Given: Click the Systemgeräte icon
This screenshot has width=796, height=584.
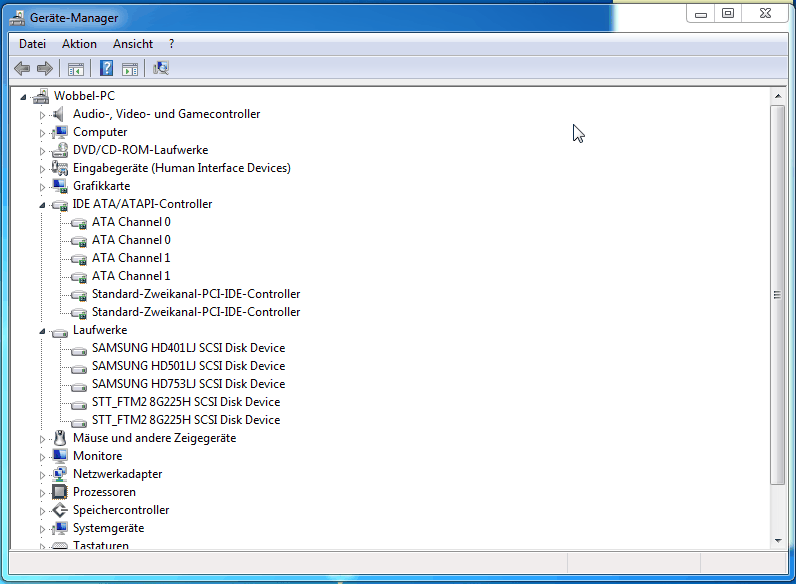Looking at the screenshot, I should pos(59,528).
